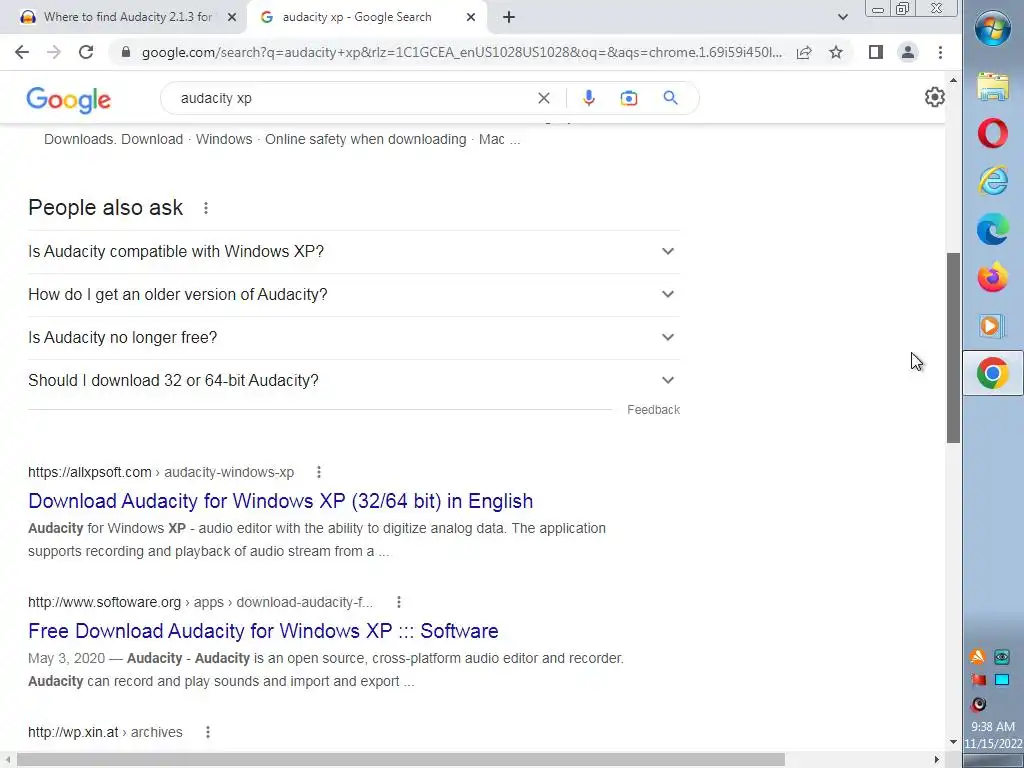Open options dots for allxpsoft.com result

319,472
